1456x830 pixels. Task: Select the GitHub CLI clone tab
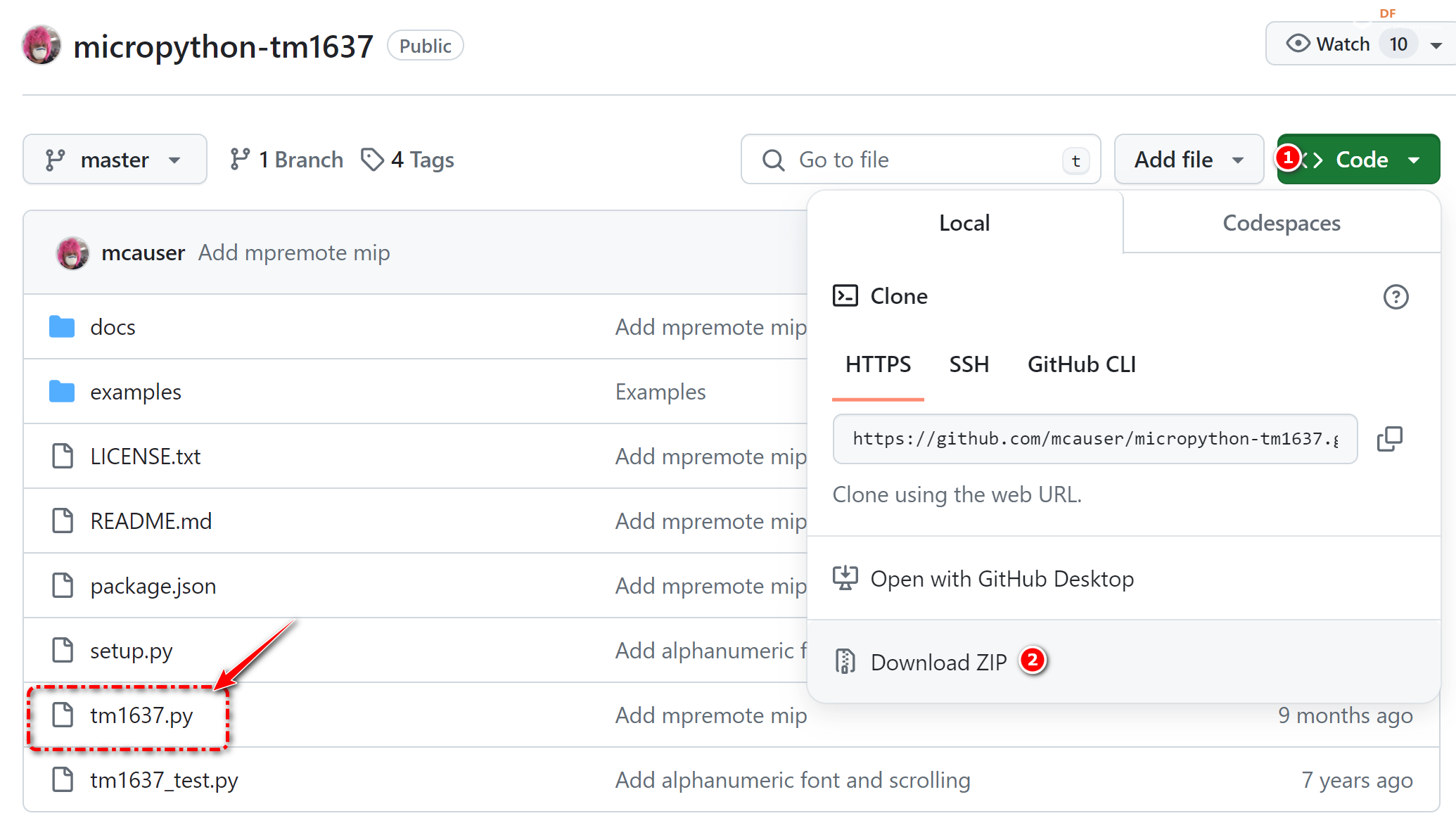(x=1081, y=365)
